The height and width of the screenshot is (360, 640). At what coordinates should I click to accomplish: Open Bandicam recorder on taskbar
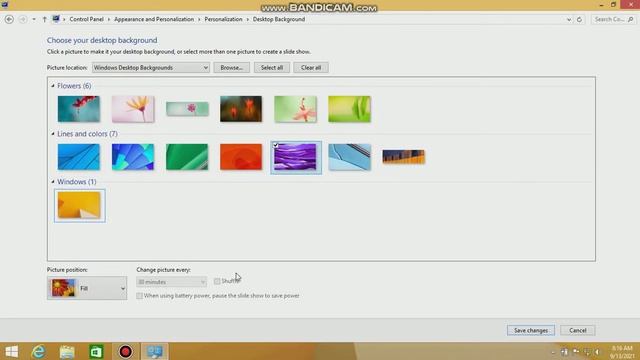point(125,351)
